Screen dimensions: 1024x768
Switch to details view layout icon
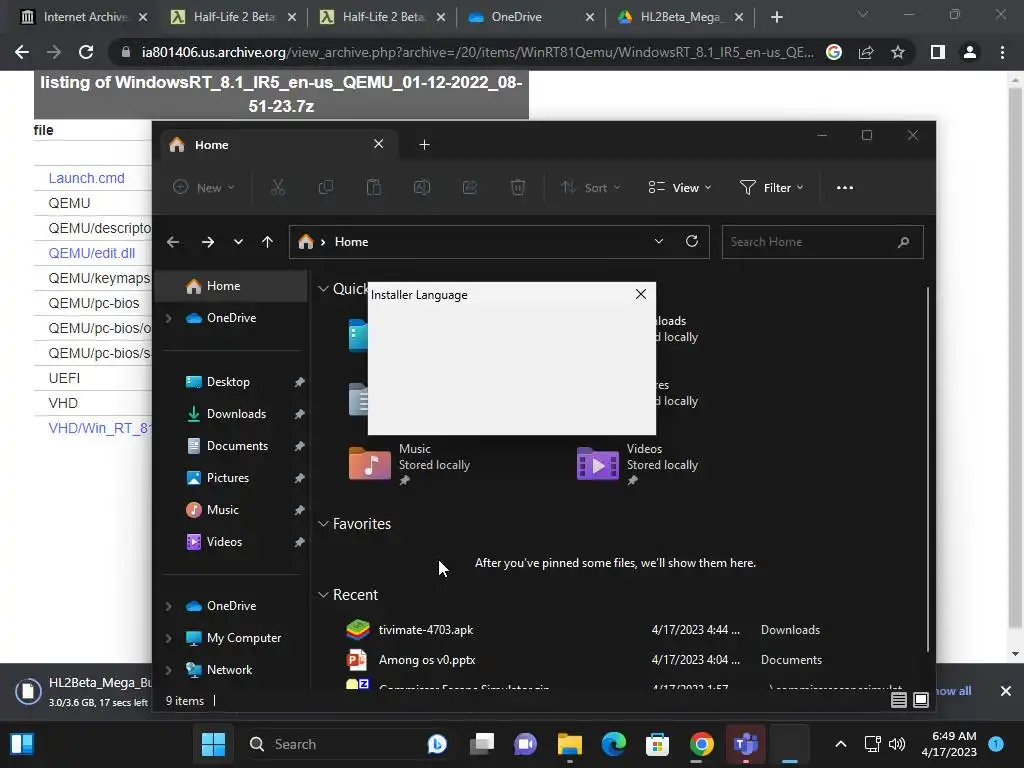click(x=899, y=700)
